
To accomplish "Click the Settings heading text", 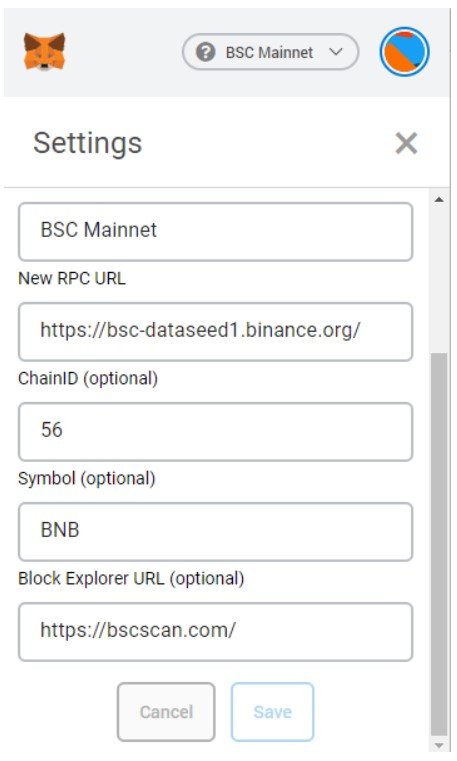I will pyautogui.click(x=87, y=143).
